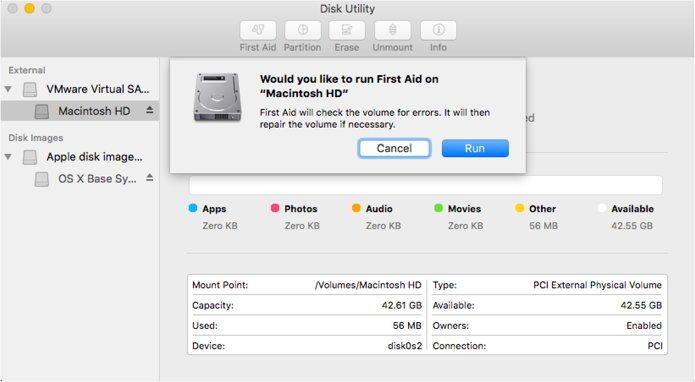Click the Apple disk image drive icon
Screen dimensions: 695x382
click(30, 157)
